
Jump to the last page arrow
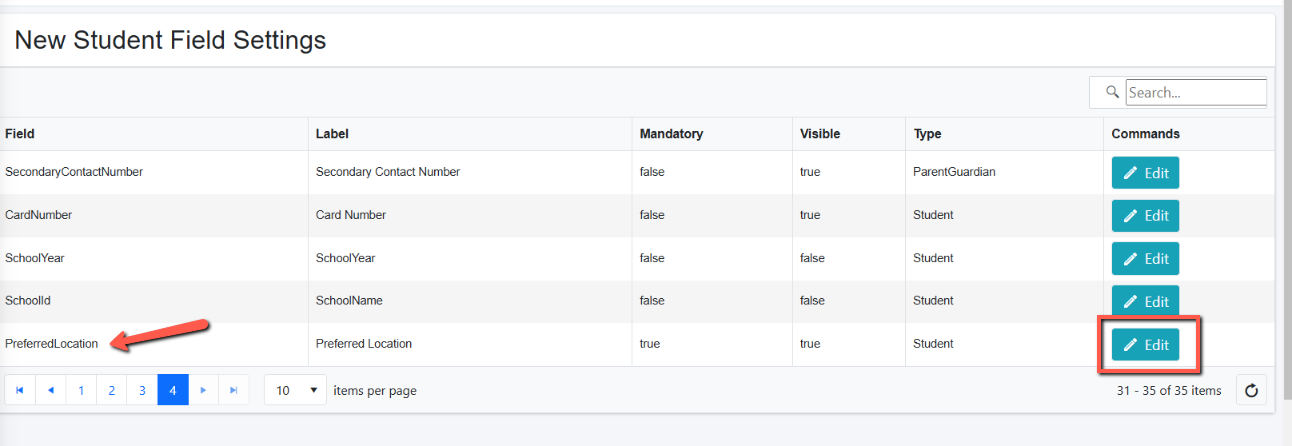point(233,391)
